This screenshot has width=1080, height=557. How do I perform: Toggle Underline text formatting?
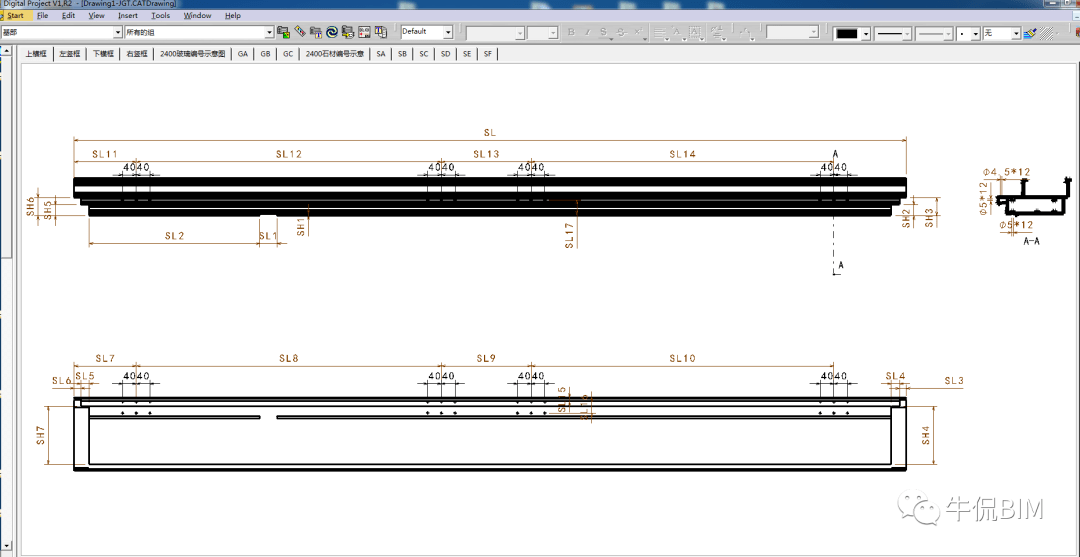point(603,32)
